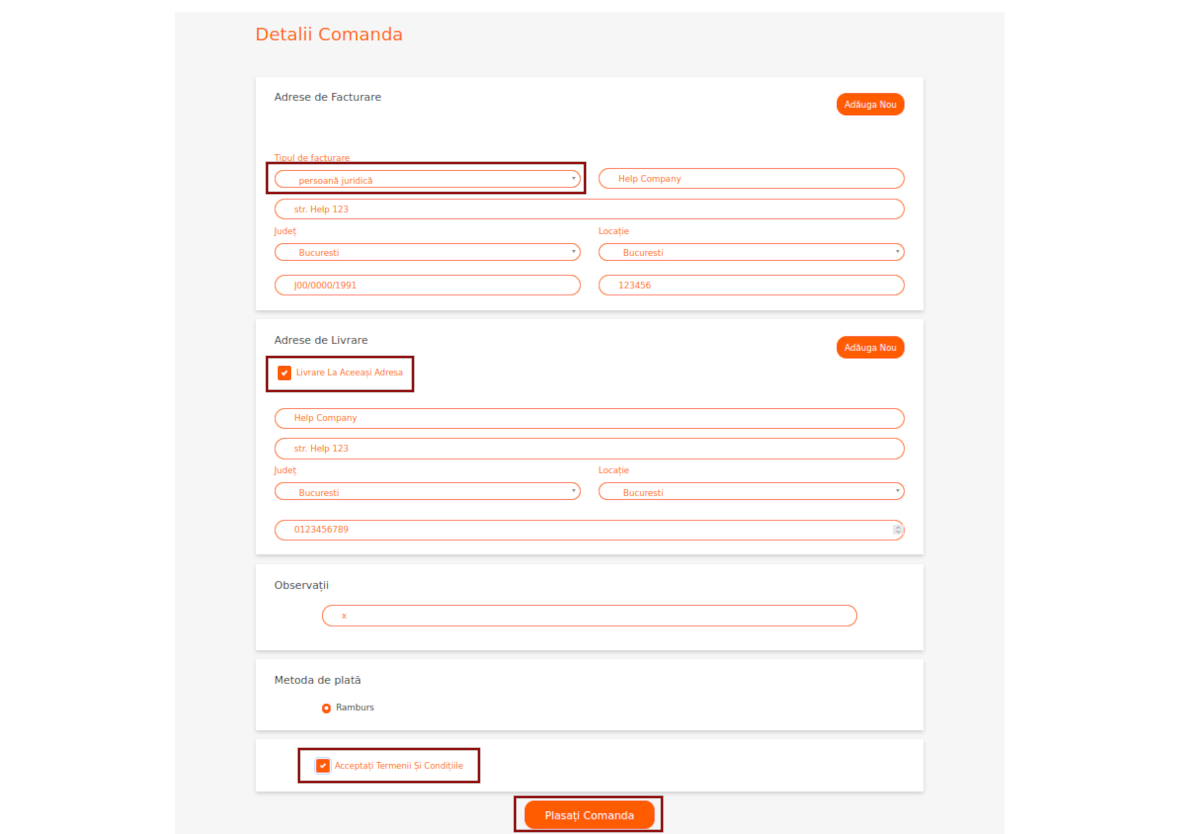Click the Adrese de Livrare heading
Image resolution: width=1200 pixels, height=834 pixels.
click(x=321, y=341)
